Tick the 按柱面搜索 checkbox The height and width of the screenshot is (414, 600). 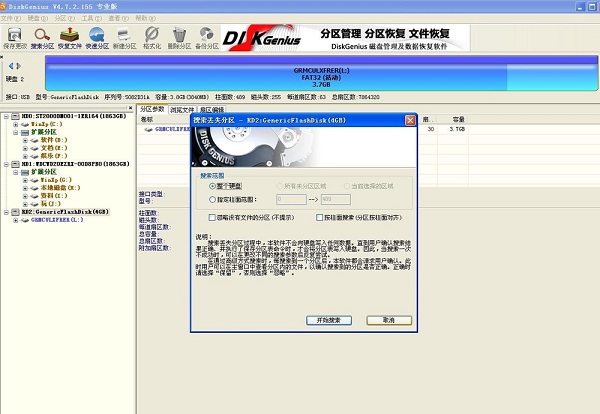click(x=320, y=218)
